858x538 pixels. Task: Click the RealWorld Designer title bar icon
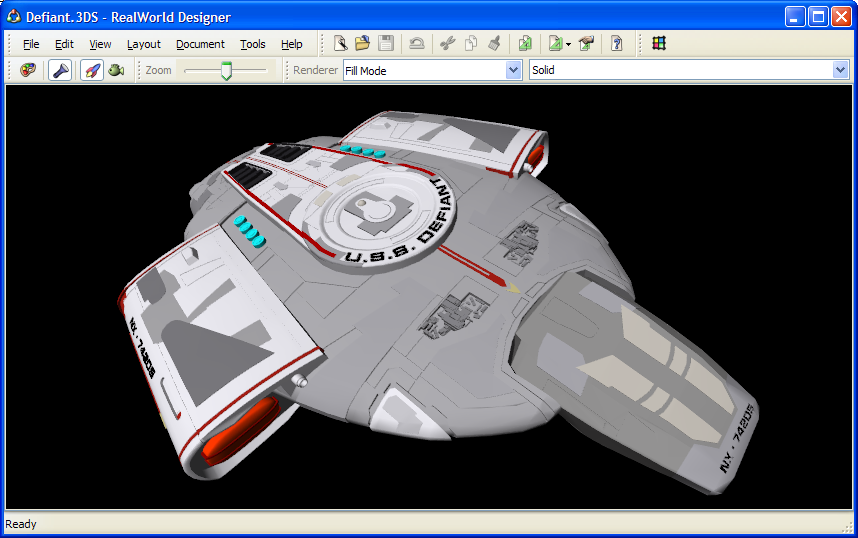(x=14, y=17)
